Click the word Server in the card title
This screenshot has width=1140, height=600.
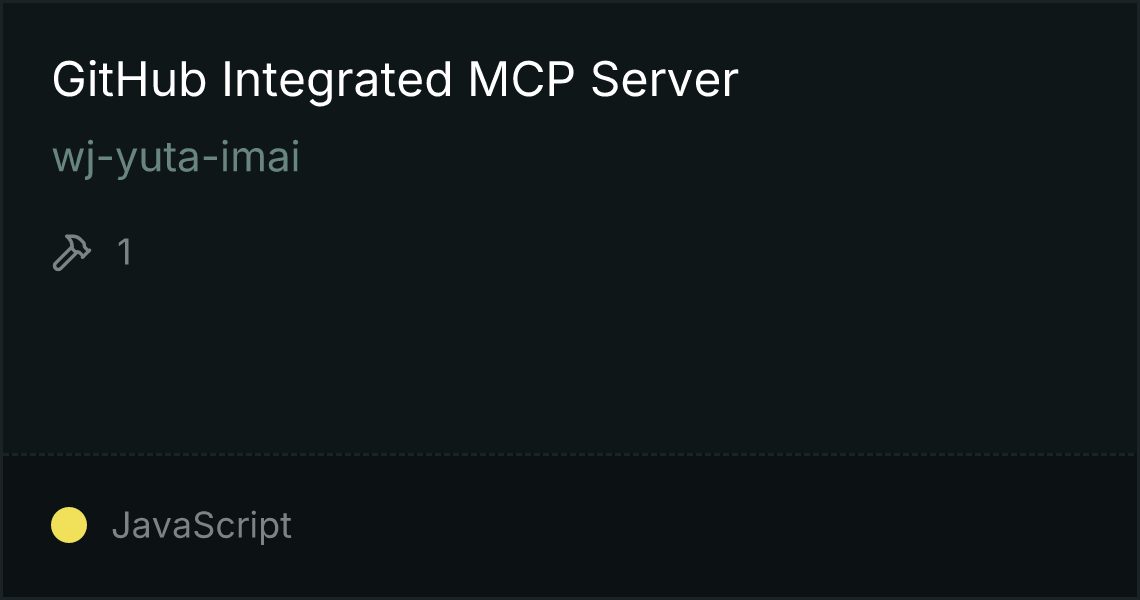pos(665,79)
